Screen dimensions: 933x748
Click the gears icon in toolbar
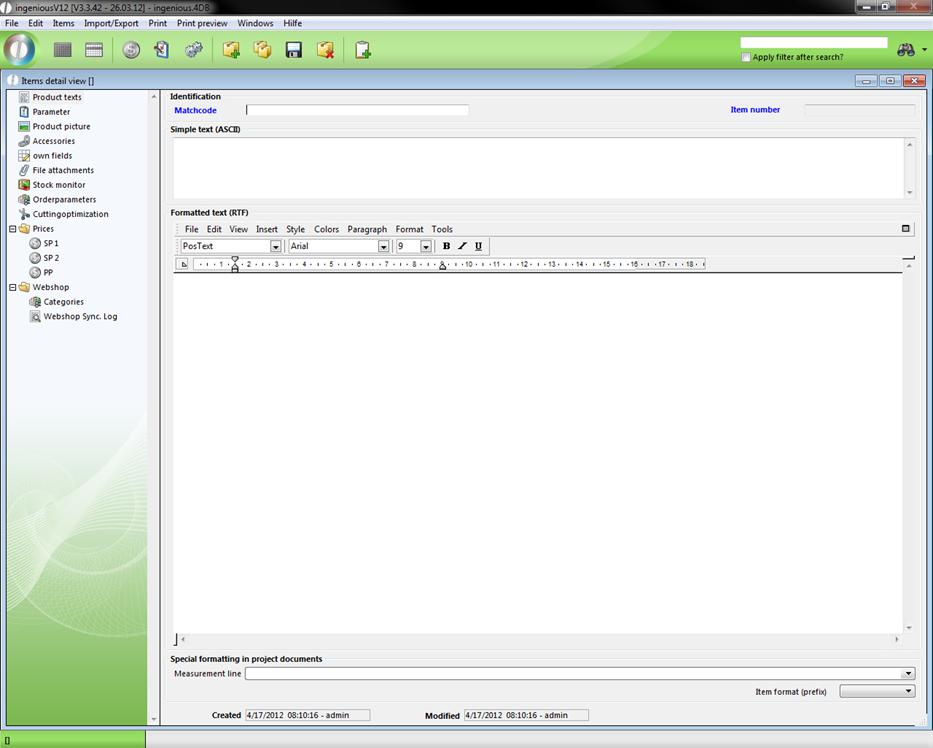(x=194, y=50)
